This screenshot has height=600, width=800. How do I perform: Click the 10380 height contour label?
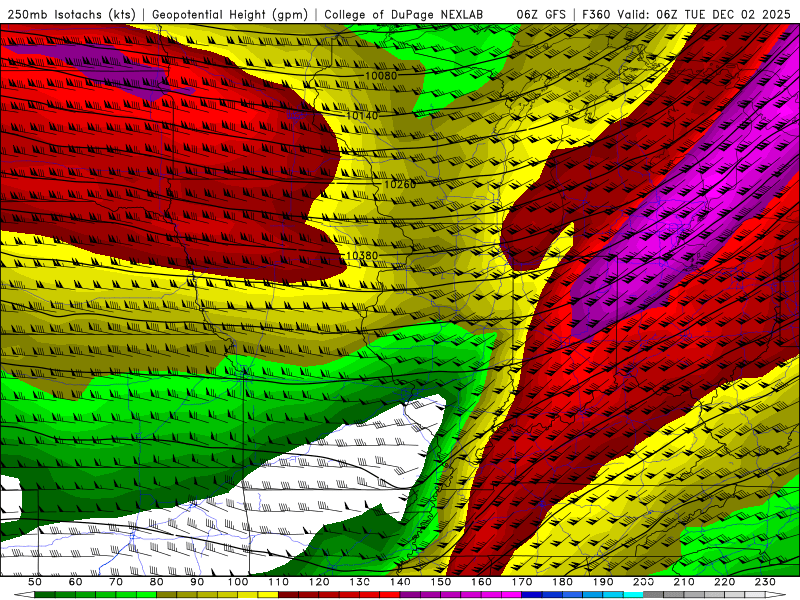pos(362,256)
